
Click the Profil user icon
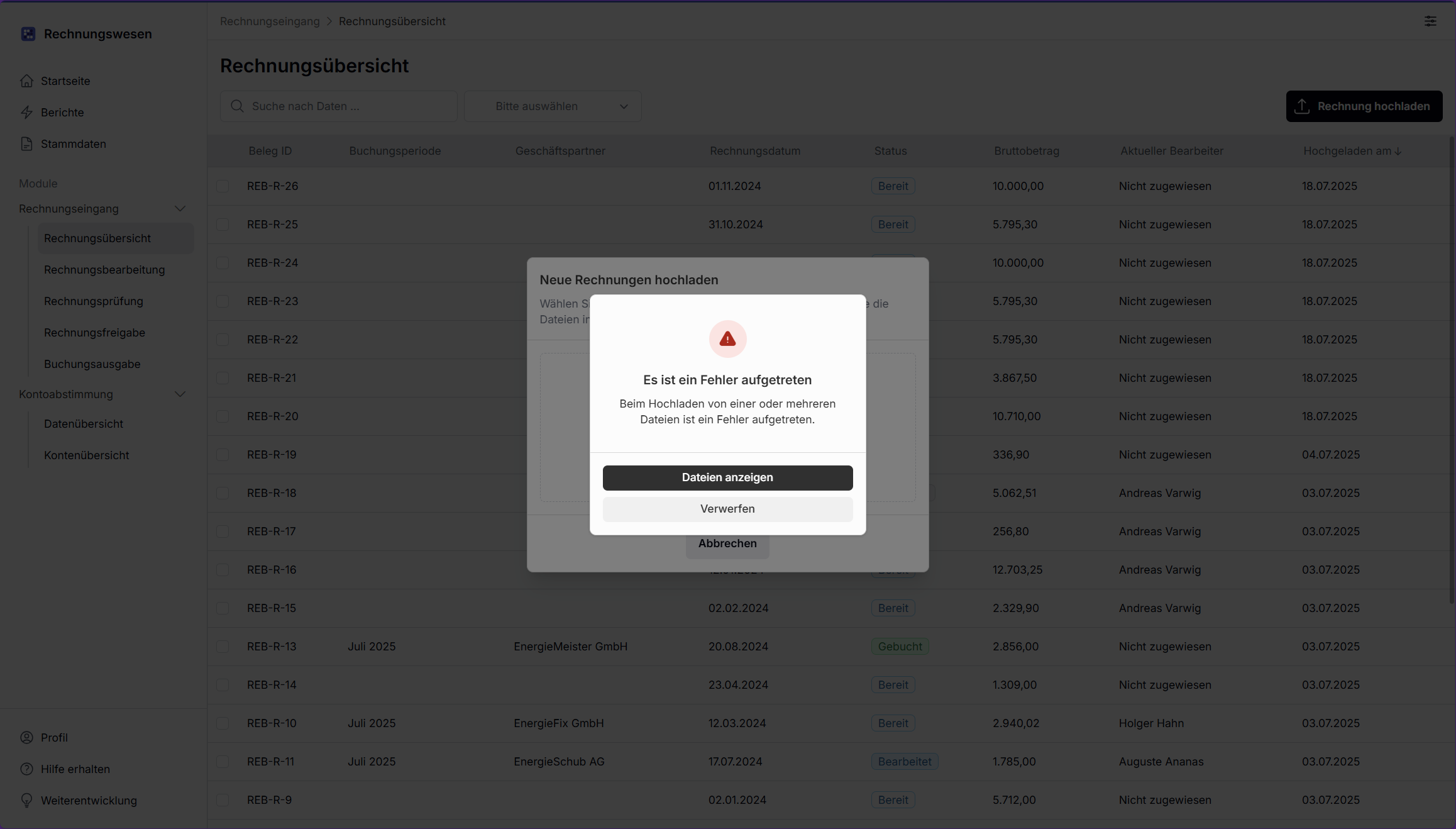(26, 738)
